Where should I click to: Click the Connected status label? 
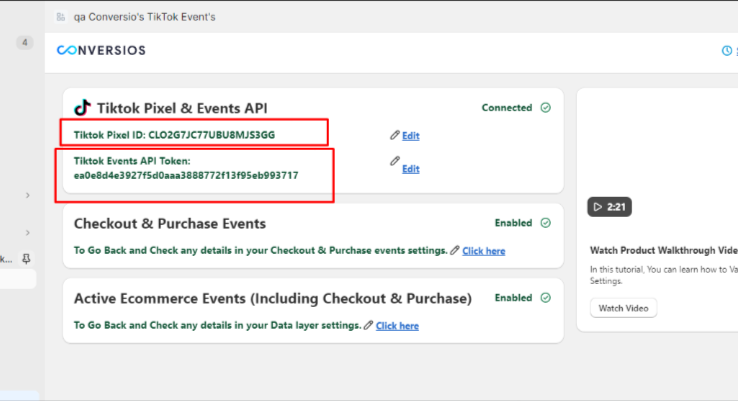pyautogui.click(x=507, y=108)
